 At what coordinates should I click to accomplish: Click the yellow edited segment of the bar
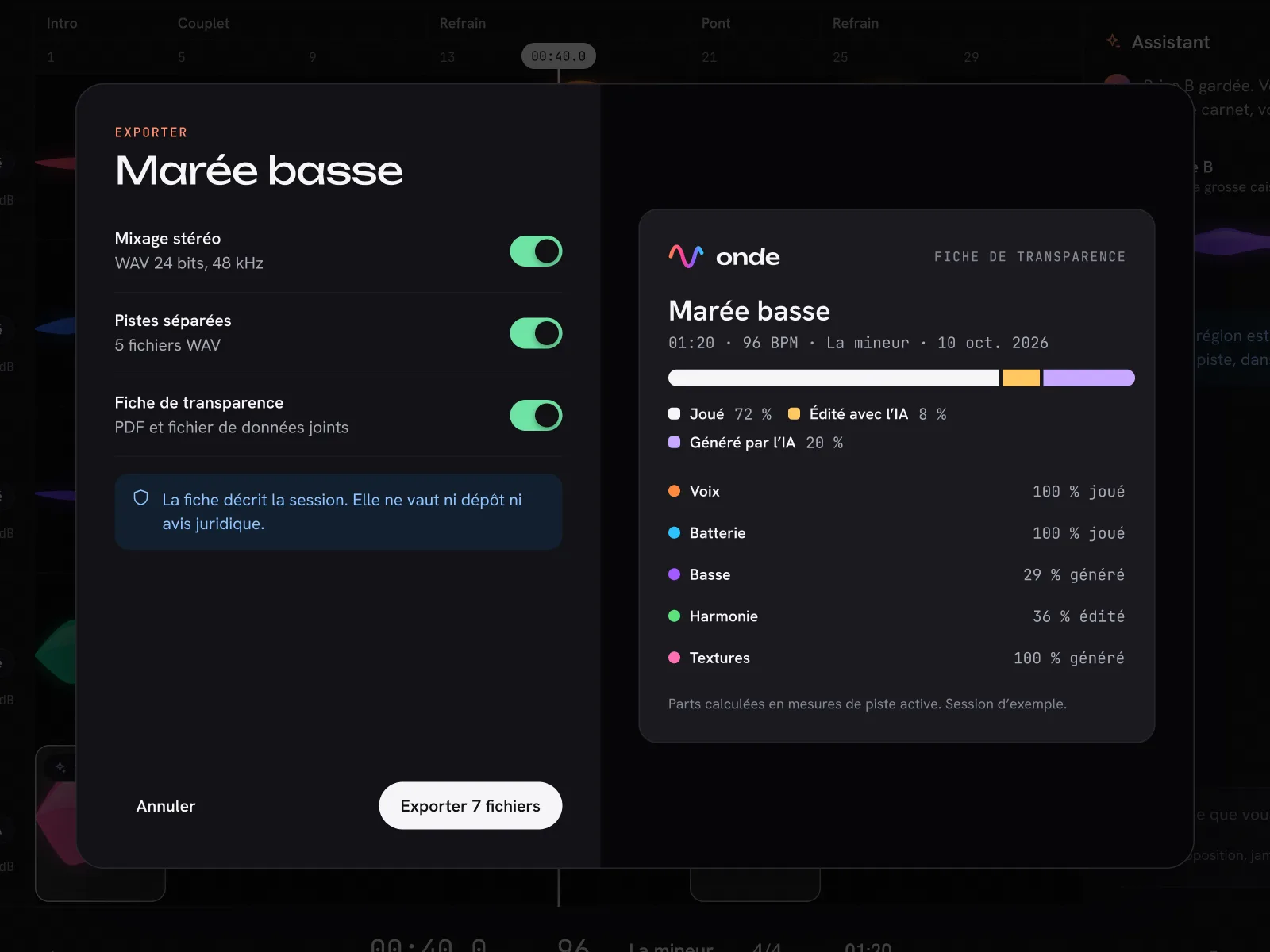[x=1022, y=378]
